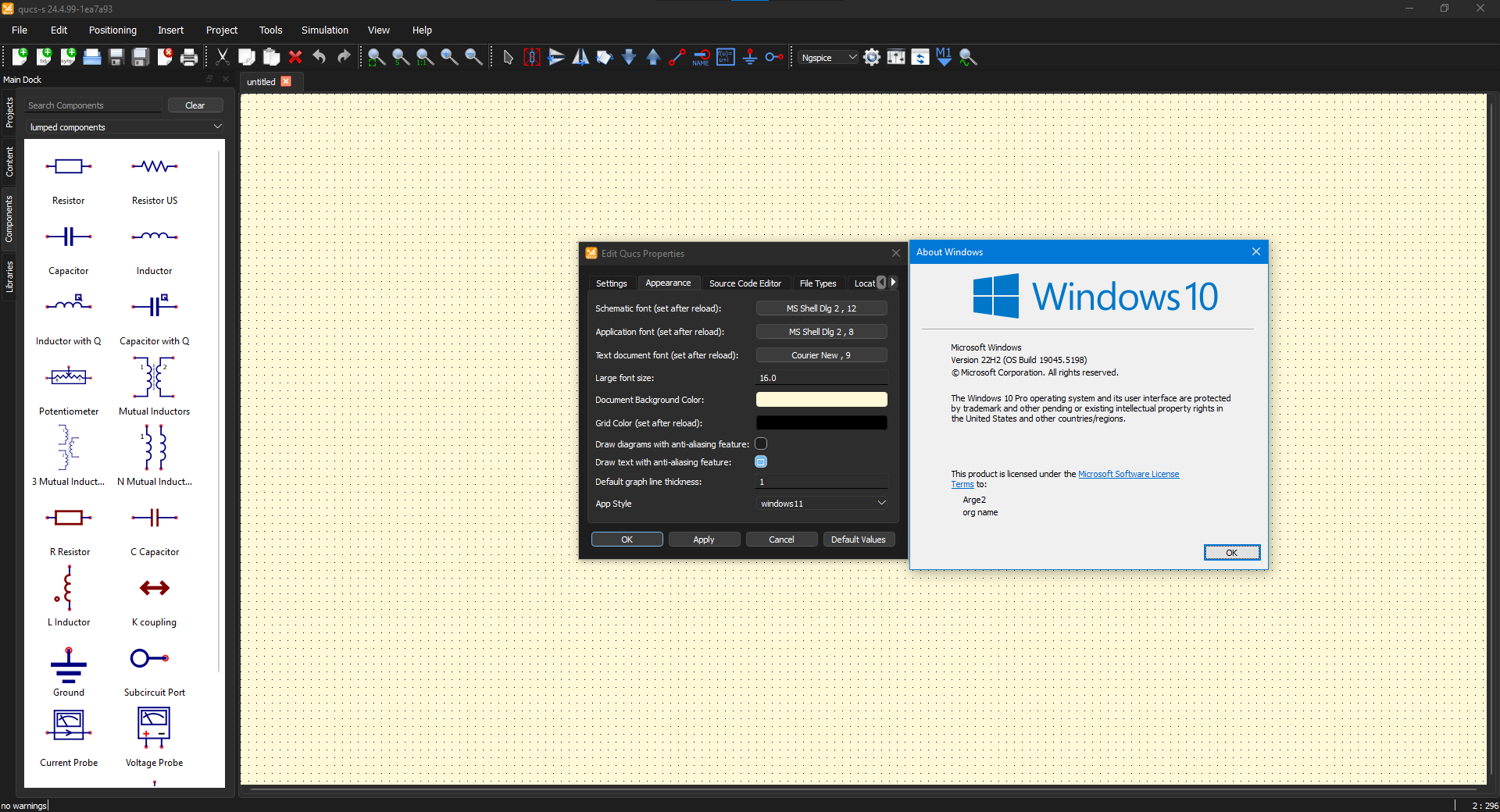The image size is (1500, 812).
Task: Click the Search Components input field
Action: (x=94, y=105)
